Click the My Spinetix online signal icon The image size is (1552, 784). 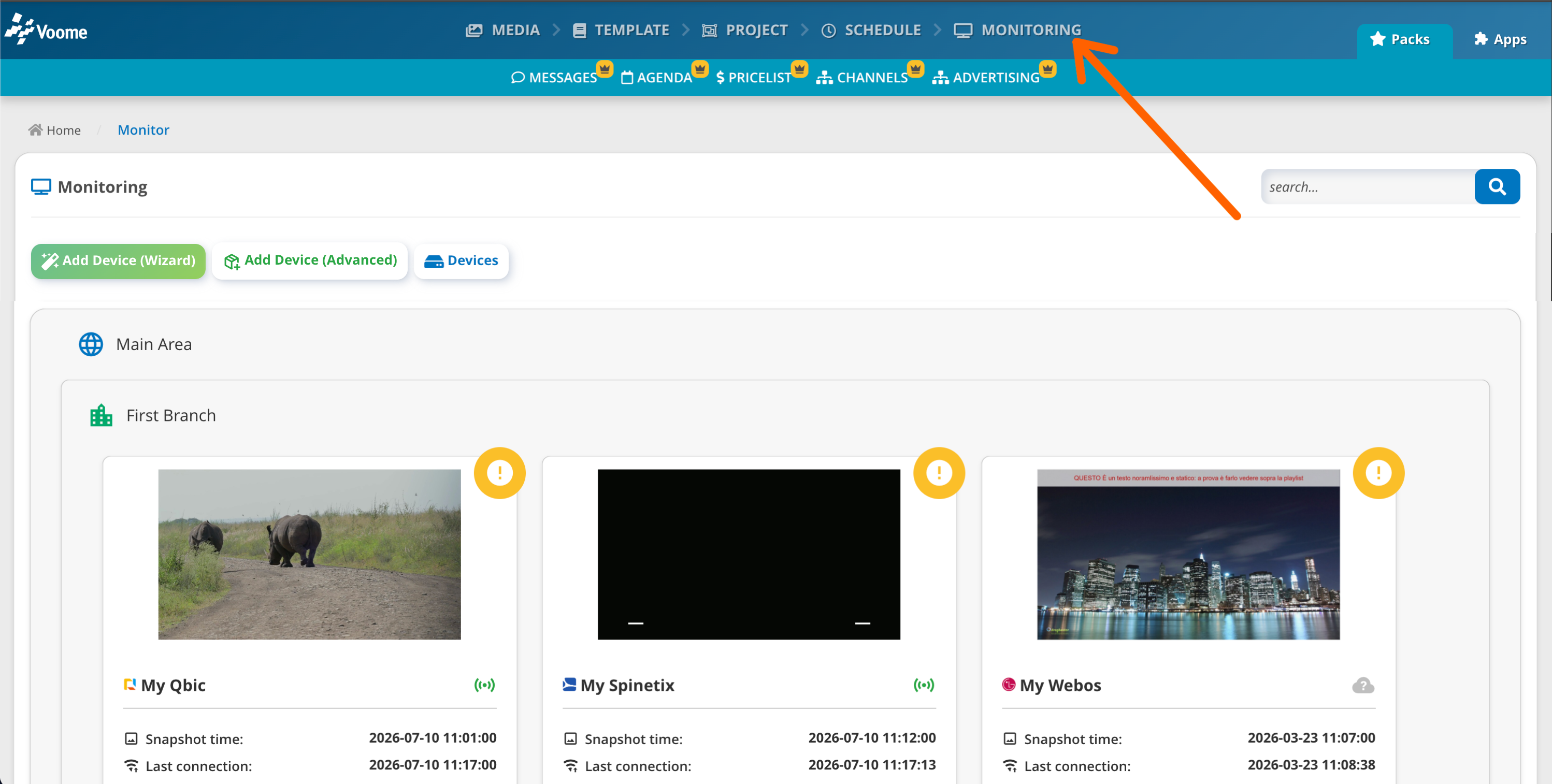click(924, 685)
